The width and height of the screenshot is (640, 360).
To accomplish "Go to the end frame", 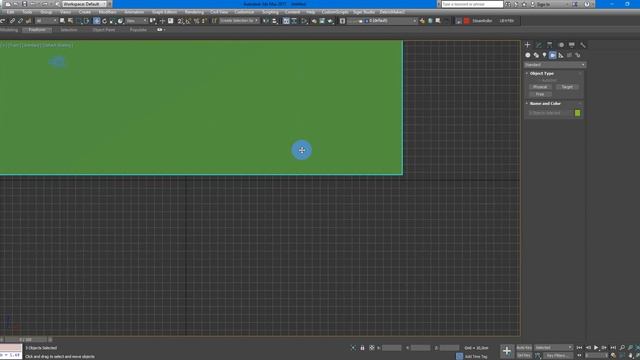I will (613, 348).
